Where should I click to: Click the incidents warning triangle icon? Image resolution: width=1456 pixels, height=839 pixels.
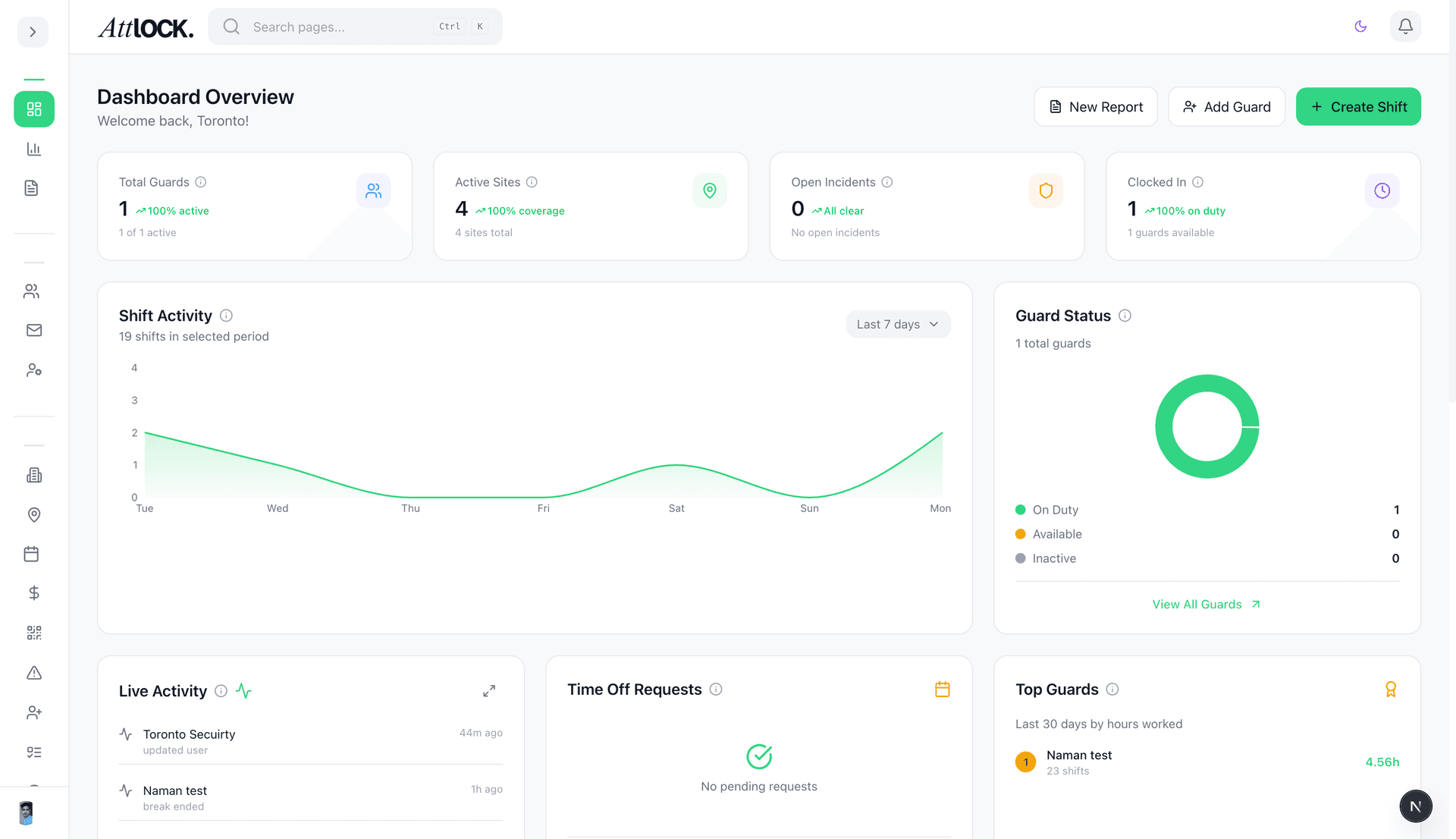pos(33,673)
